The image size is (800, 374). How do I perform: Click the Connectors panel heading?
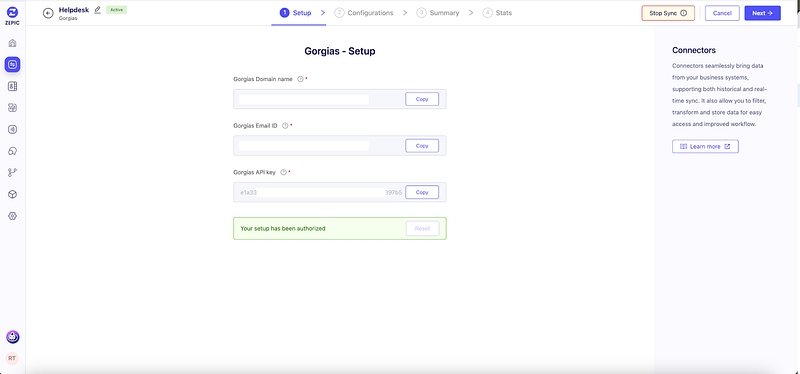pos(694,51)
